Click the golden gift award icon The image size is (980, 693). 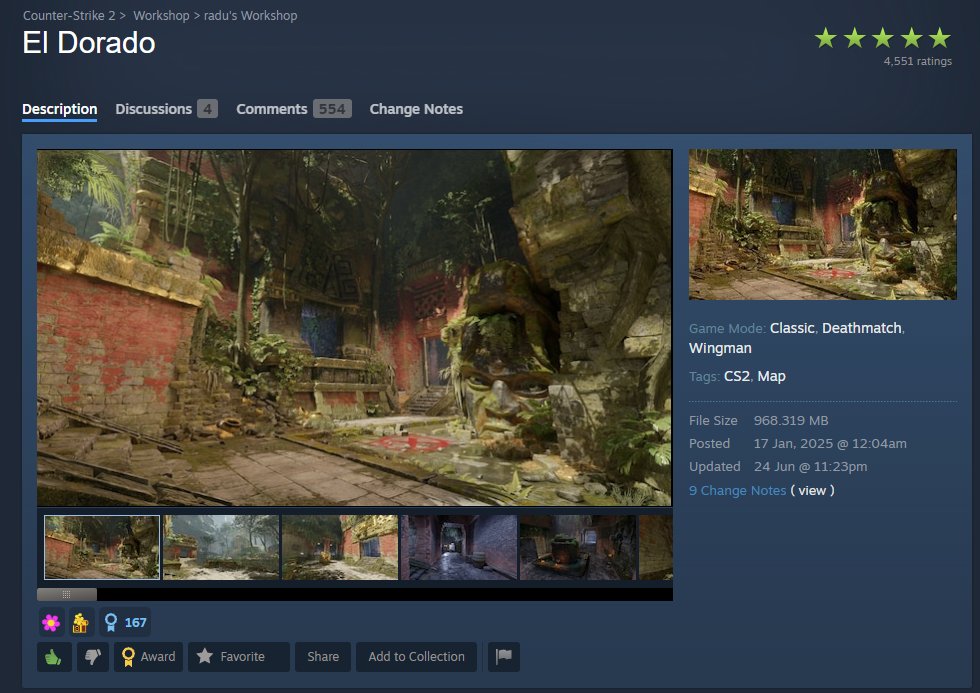tap(81, 622)
